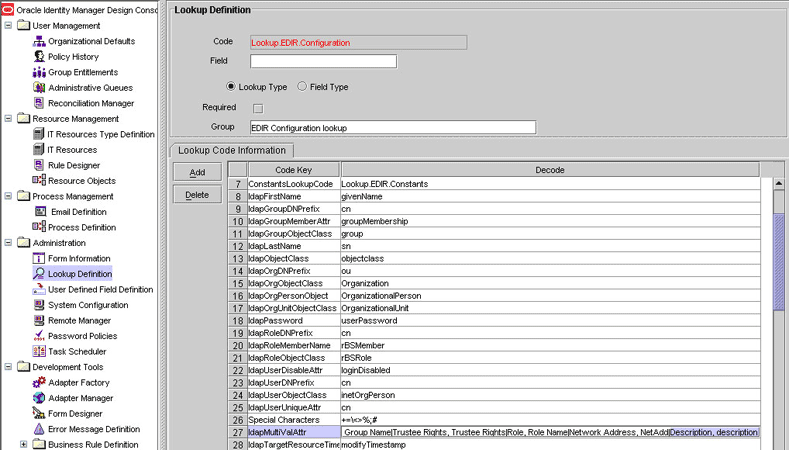Click the rBSMember decode cell
The height and width of the screenshot is (450, 789).
pos(550,345)
